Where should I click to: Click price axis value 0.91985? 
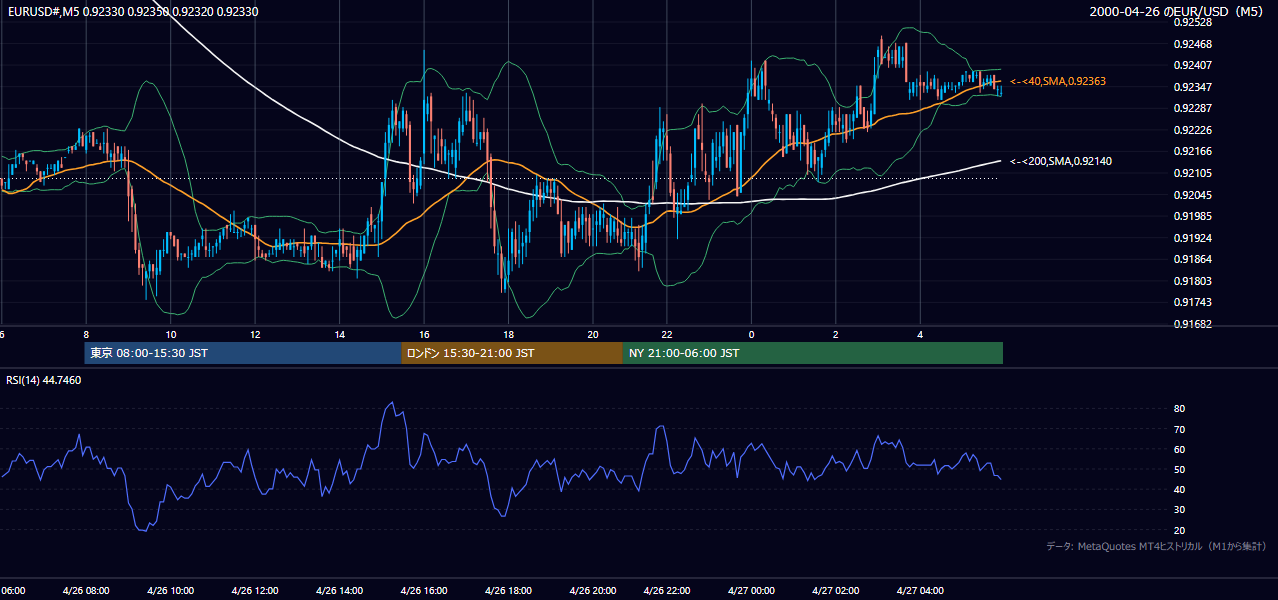pos(1194,216)
